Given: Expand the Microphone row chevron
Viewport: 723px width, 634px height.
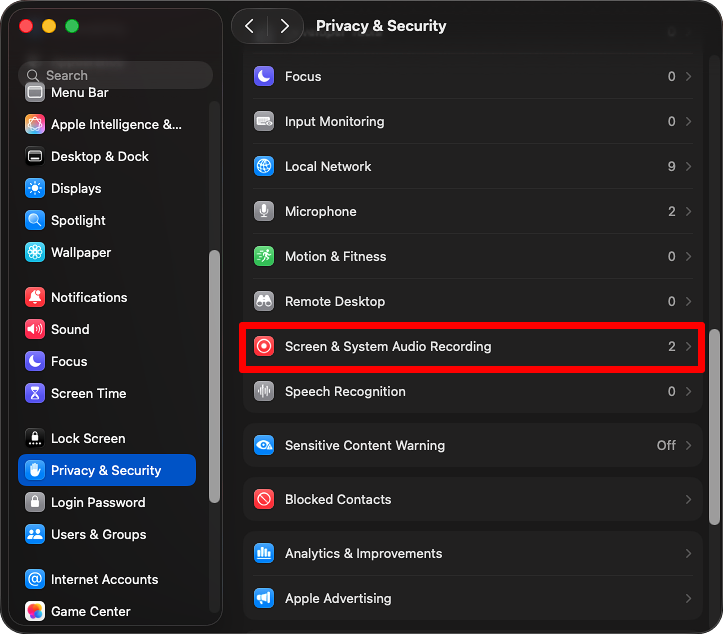Looking at the screenshot, I should pos(688,211).
